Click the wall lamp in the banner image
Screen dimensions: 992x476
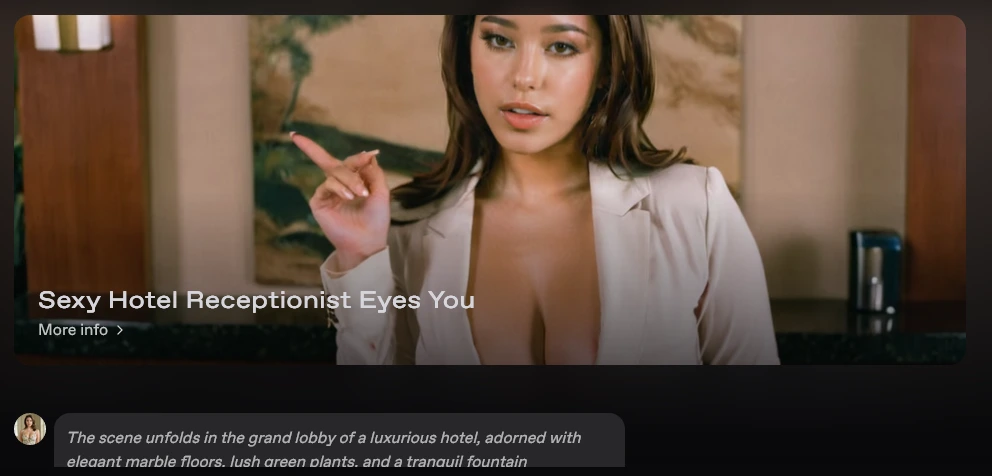click(72, 32)
